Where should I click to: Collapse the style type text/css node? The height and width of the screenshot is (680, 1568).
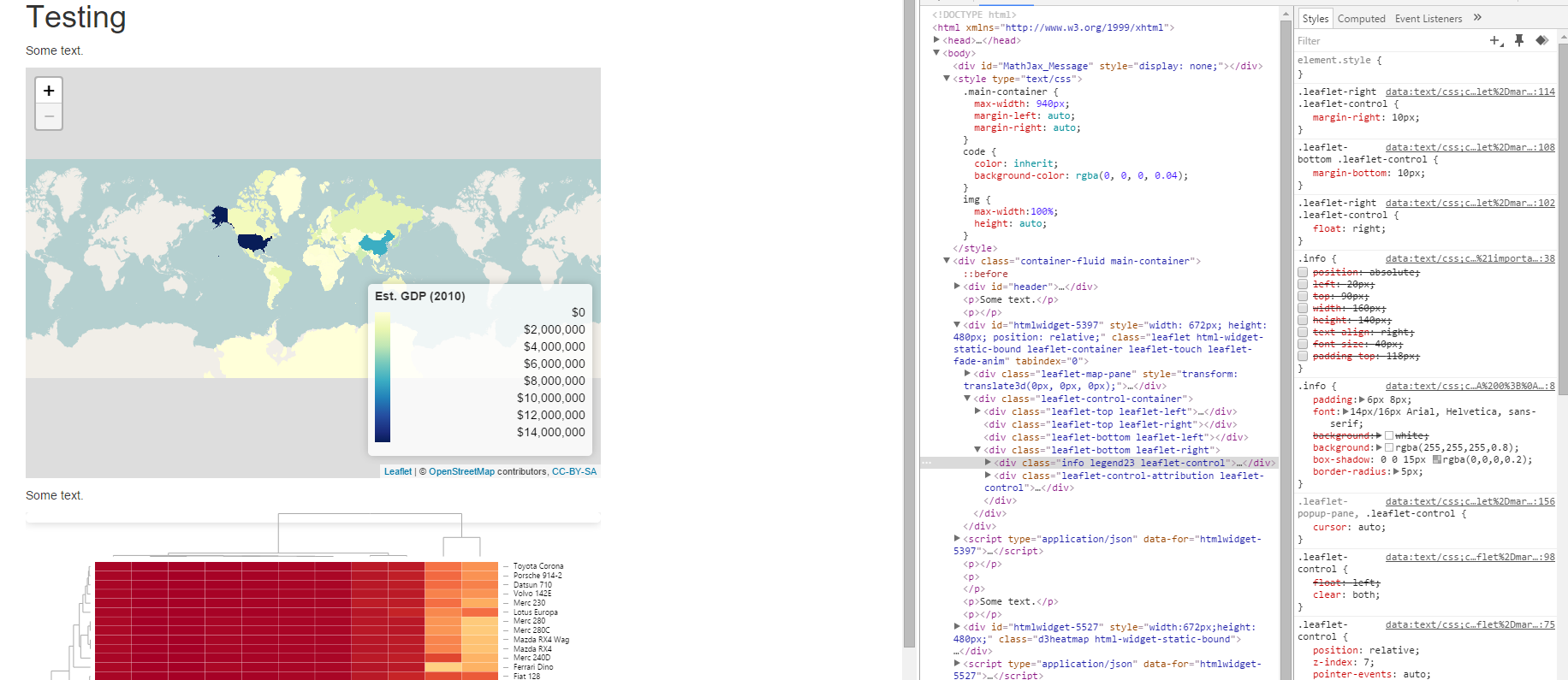tap(947, 79)
